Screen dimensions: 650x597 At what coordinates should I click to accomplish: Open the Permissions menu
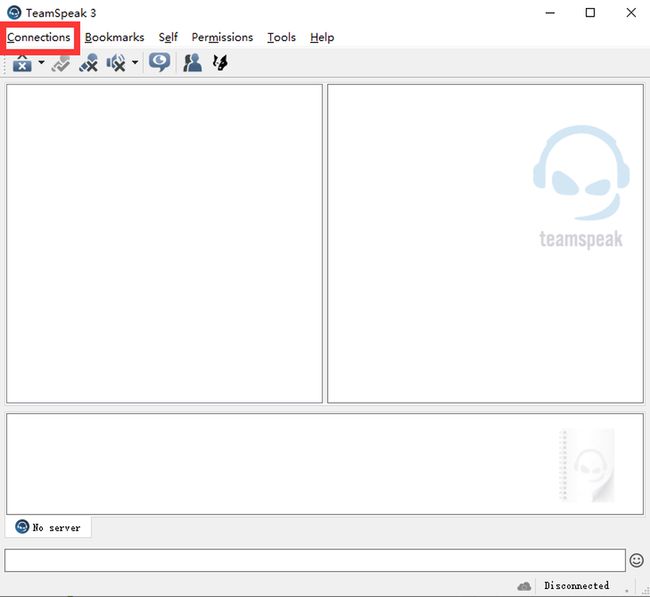tap(222, 37)
